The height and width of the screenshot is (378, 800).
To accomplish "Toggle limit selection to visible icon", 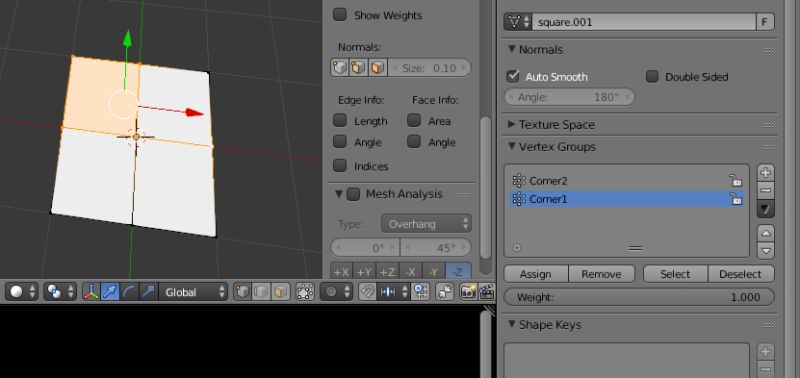I will coord(305,292).
